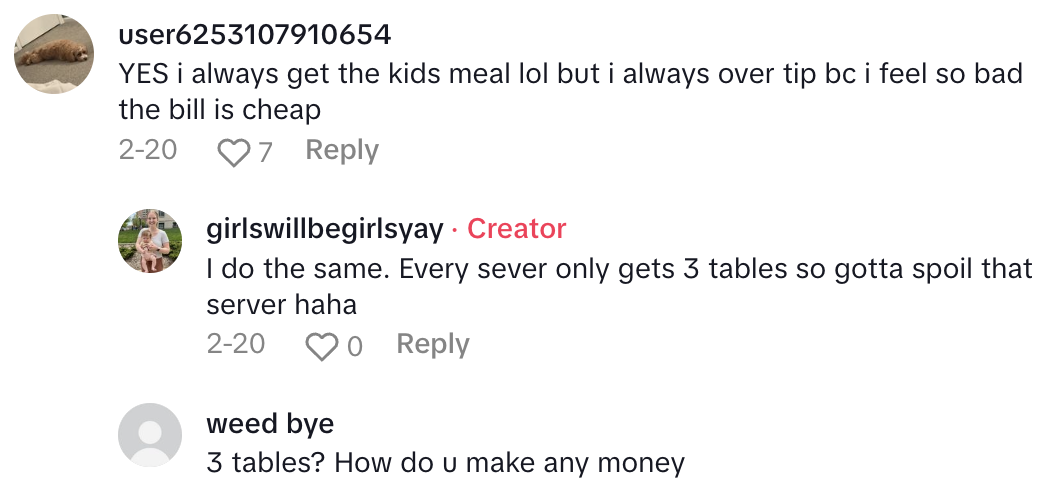Click the like count 7

(x=265, y=152)
